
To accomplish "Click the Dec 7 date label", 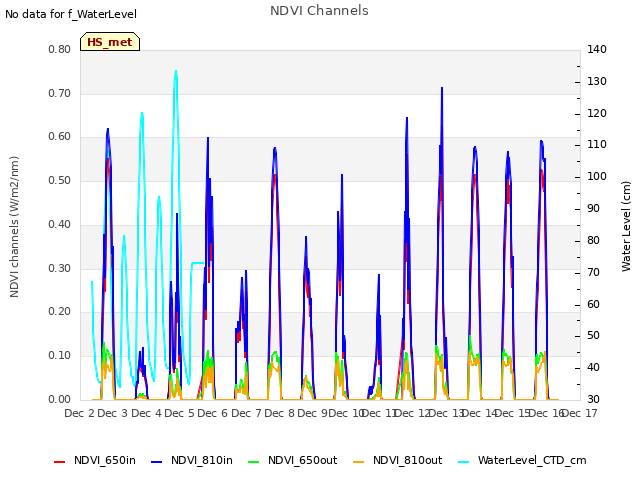I will click(246, 413).
